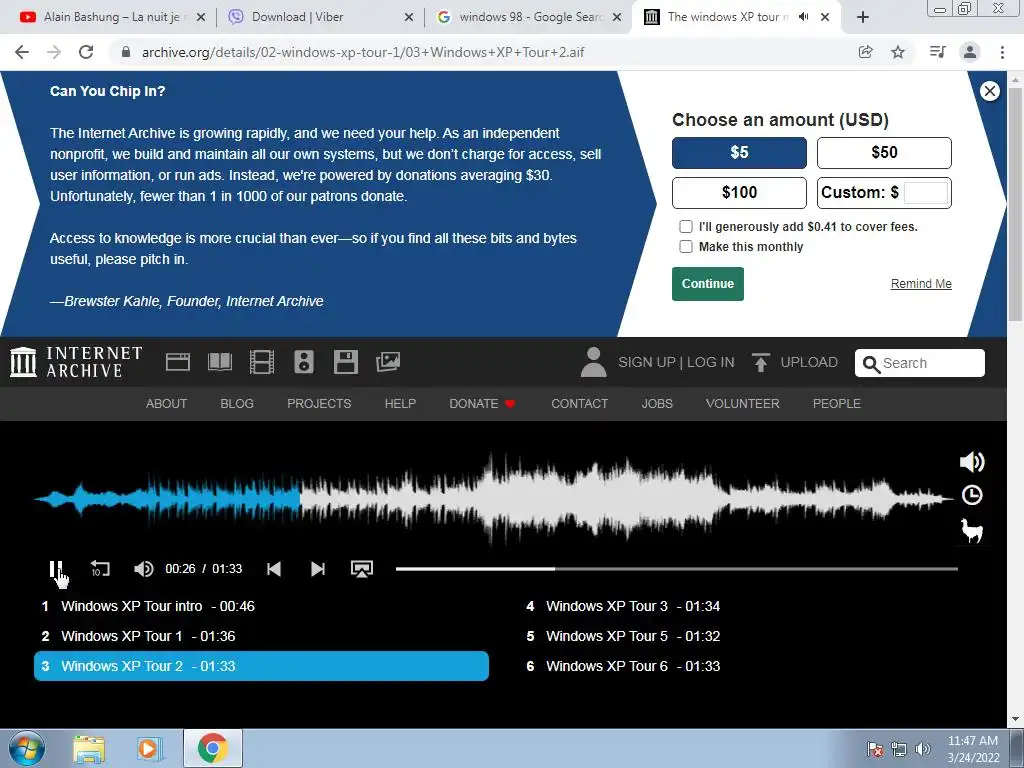The width and height of the screenshot is (1024, 768).
Task: Share this page icon
Action: pyautogui.click(x=866, y=52)
